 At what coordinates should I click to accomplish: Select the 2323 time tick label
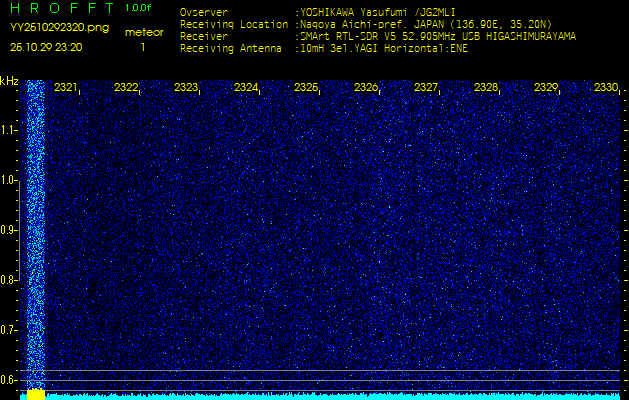coord(186,88)
